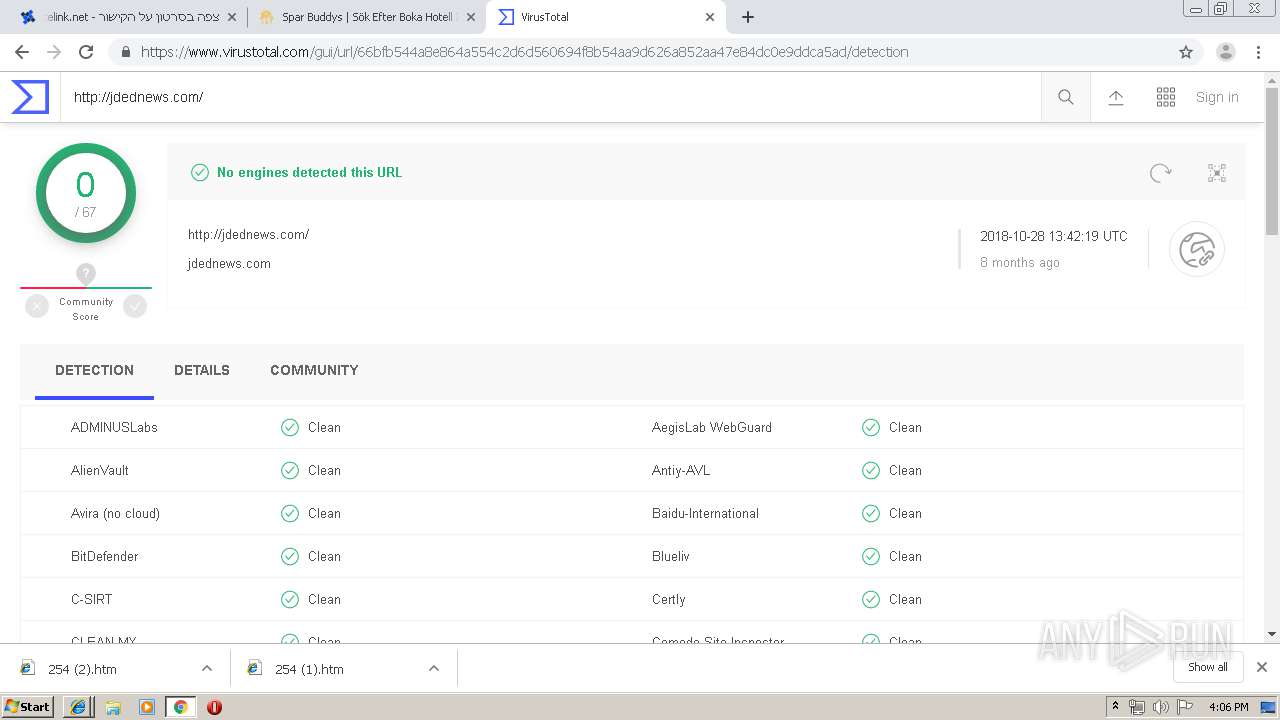1280x720 pixels.
Task: Click Sign in link
Action: coord(1217,97)
